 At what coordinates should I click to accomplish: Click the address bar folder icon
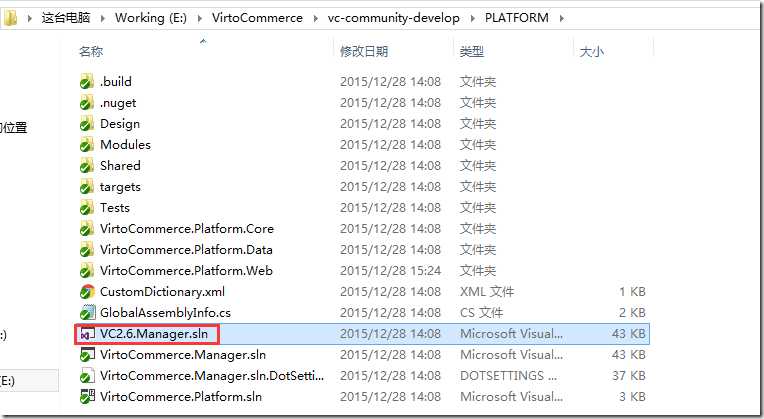(x=10, y=18)
